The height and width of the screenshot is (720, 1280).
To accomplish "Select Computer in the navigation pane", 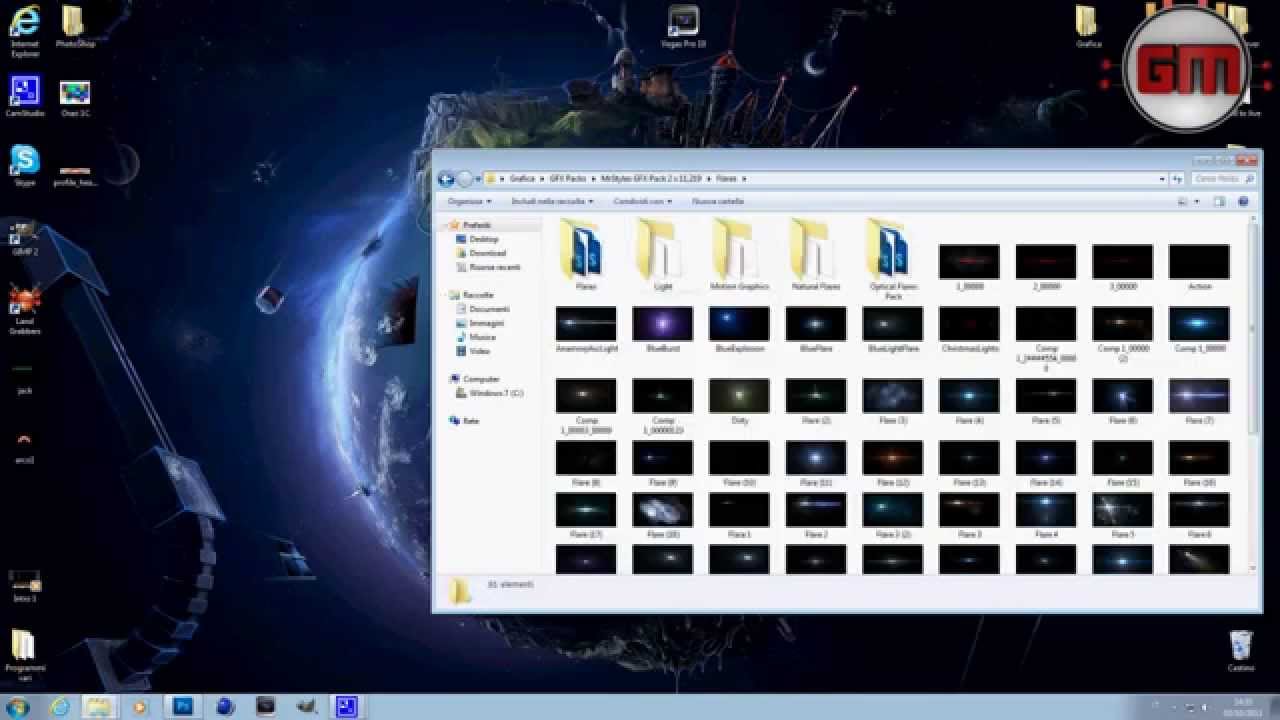I will coord(481,379).
